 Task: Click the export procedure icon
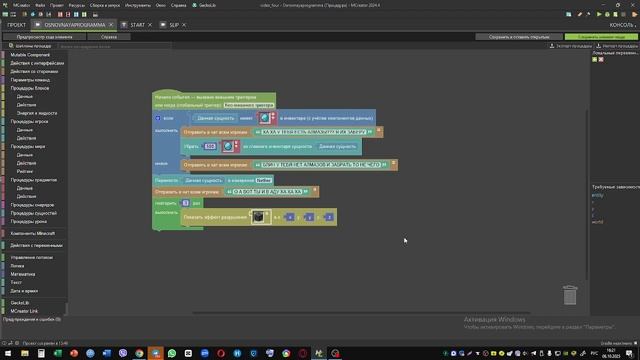point(552,46)
